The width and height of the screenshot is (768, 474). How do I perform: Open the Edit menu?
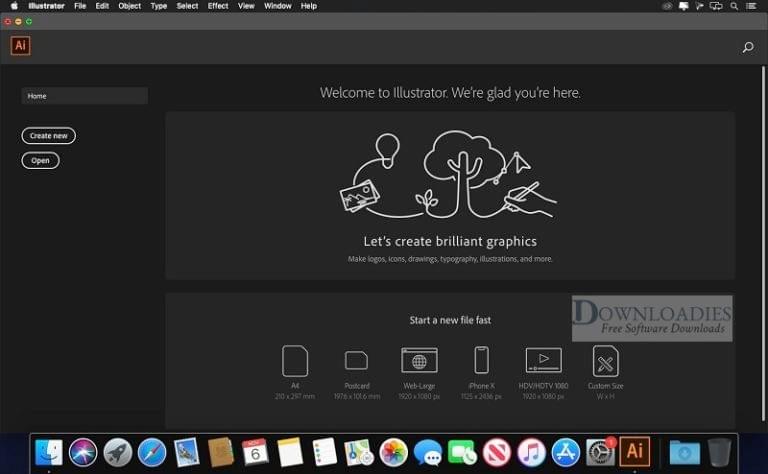[x=102, y=6]
